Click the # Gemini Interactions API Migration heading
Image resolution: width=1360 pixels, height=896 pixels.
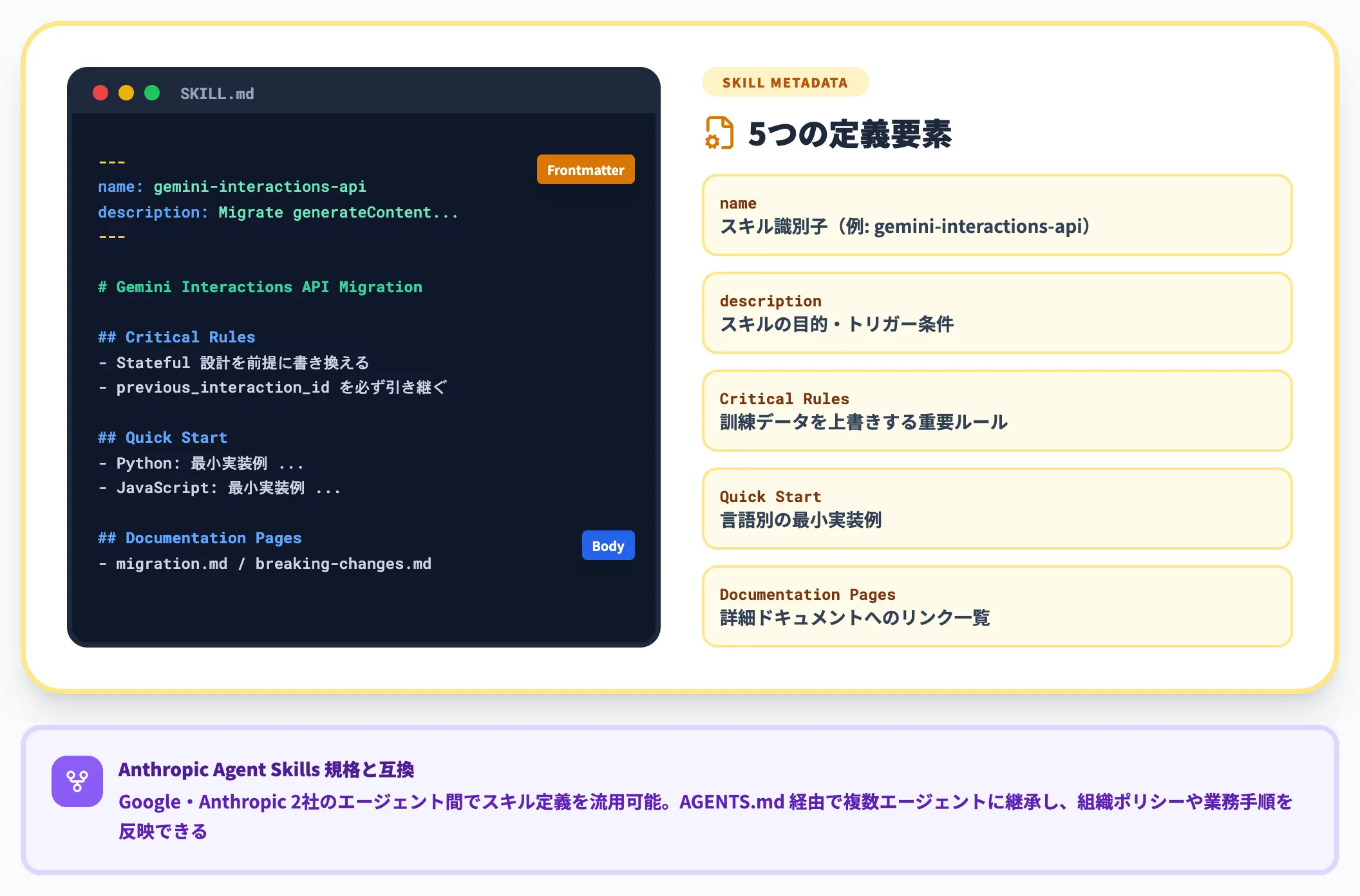pyautogui.click(x=260, y=287)
